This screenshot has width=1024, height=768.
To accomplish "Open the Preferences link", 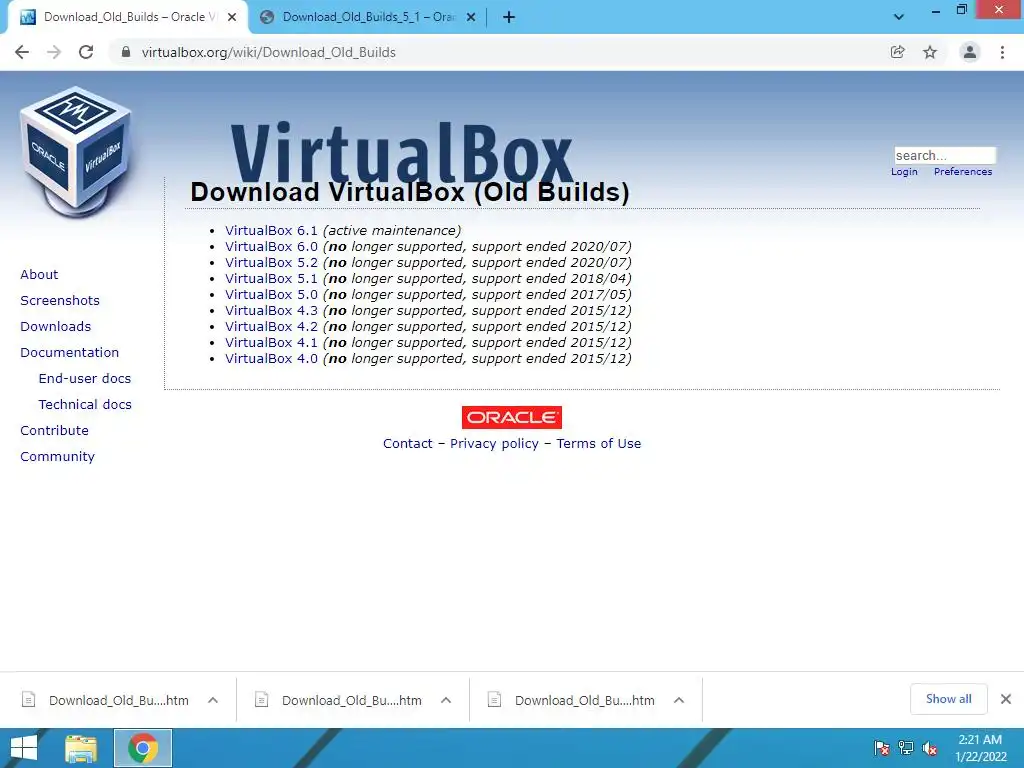I will point(963,172).
